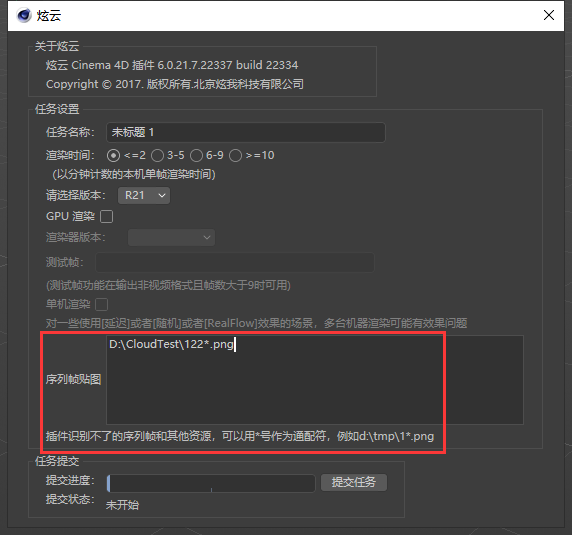The height and width of the screenshot is (535, 572).
Task: Expand the 渲染器版本 dropdown
Action: pyautogui.click(x=171, y=237)
